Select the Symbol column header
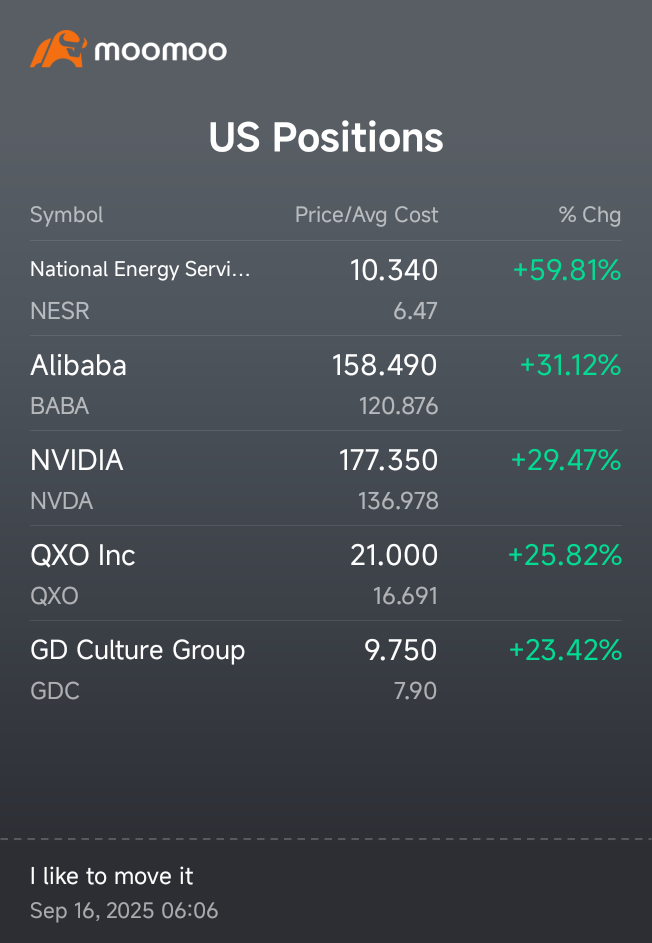The width and height of the screenshot is (652, 943). tap(66, 215)
